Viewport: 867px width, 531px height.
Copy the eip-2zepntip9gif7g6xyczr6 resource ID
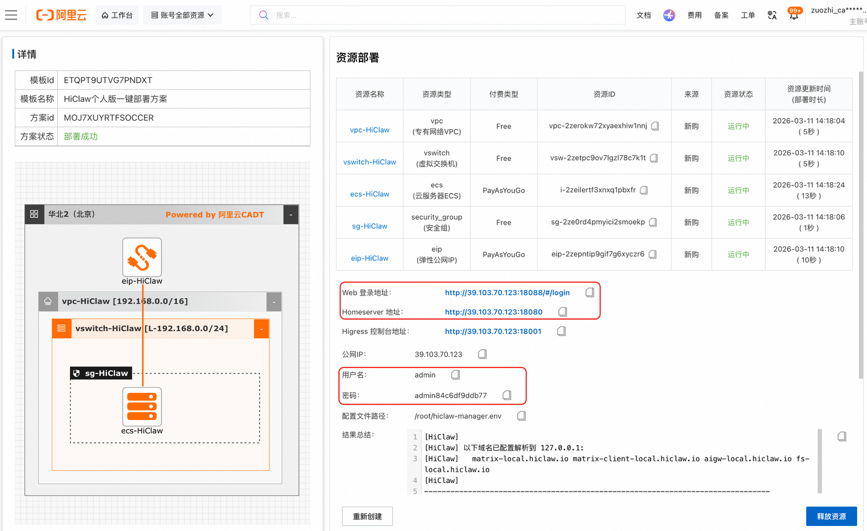tap(652, 254)
